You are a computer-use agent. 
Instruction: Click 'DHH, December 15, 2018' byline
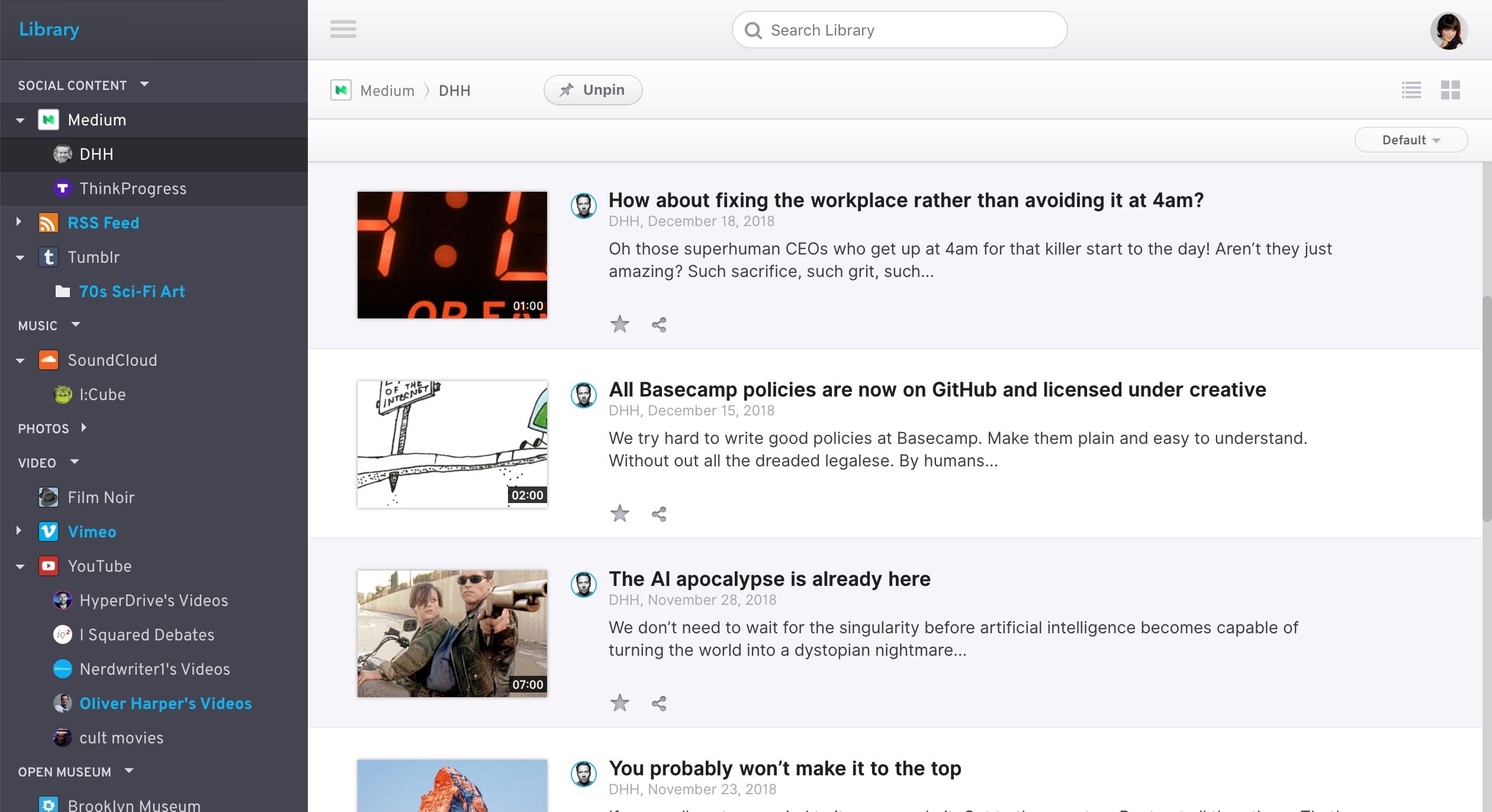tap(692, 411)
